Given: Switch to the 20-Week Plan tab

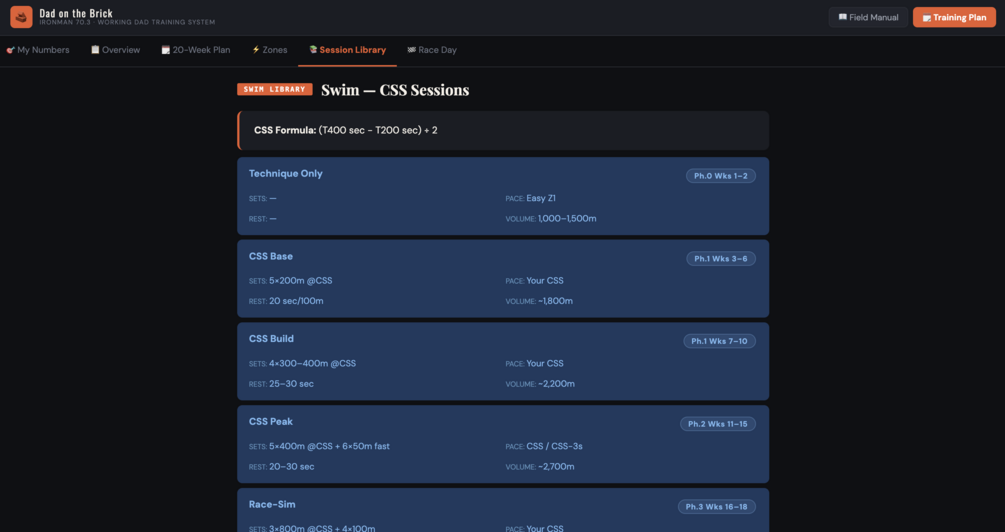Looking at the screenshot, I should (x=195, y=50).
